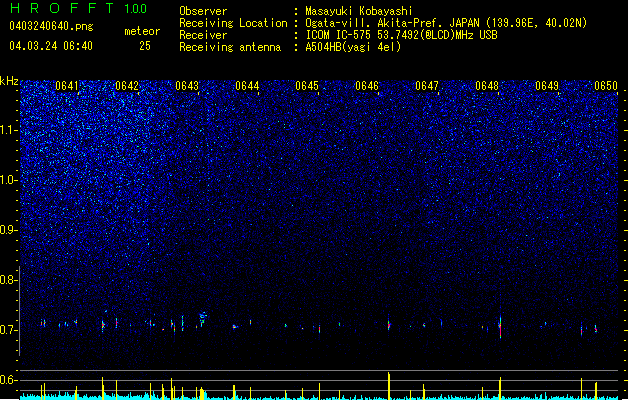
Task: Click the meteor count 25
Action: [x=145, y=46]
